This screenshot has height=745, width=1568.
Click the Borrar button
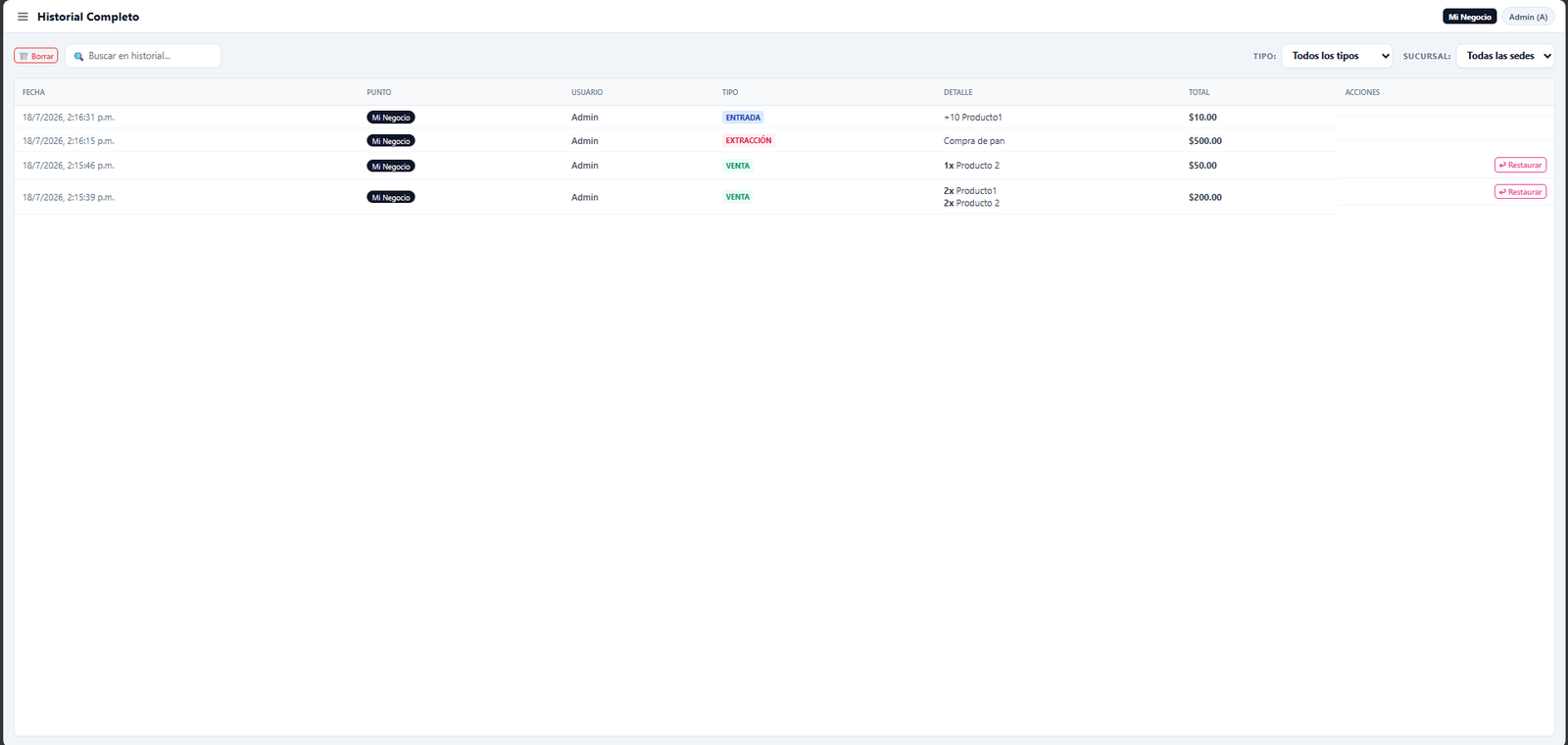click(36, 56)
